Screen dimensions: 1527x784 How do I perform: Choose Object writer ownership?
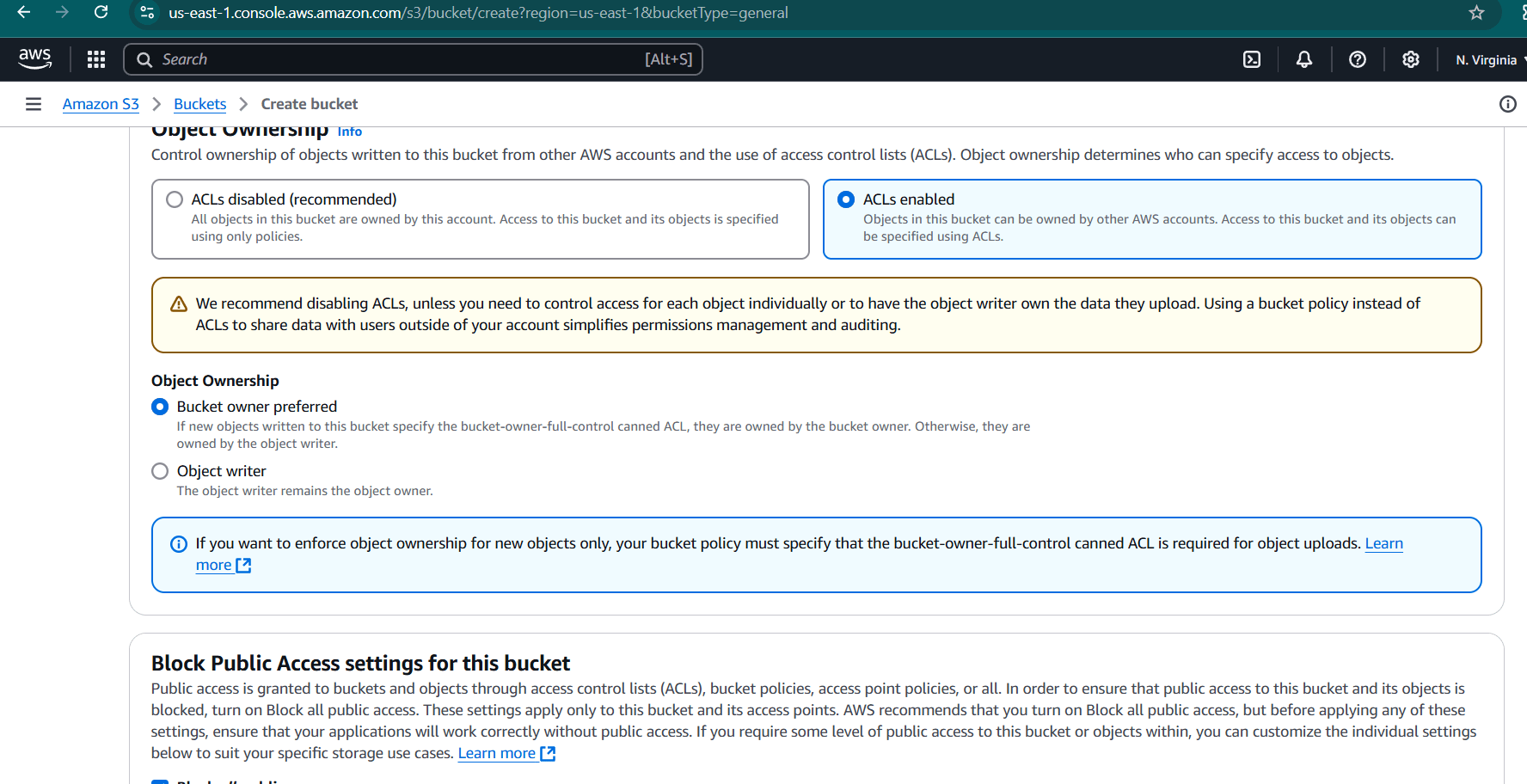tap(160, 471)
